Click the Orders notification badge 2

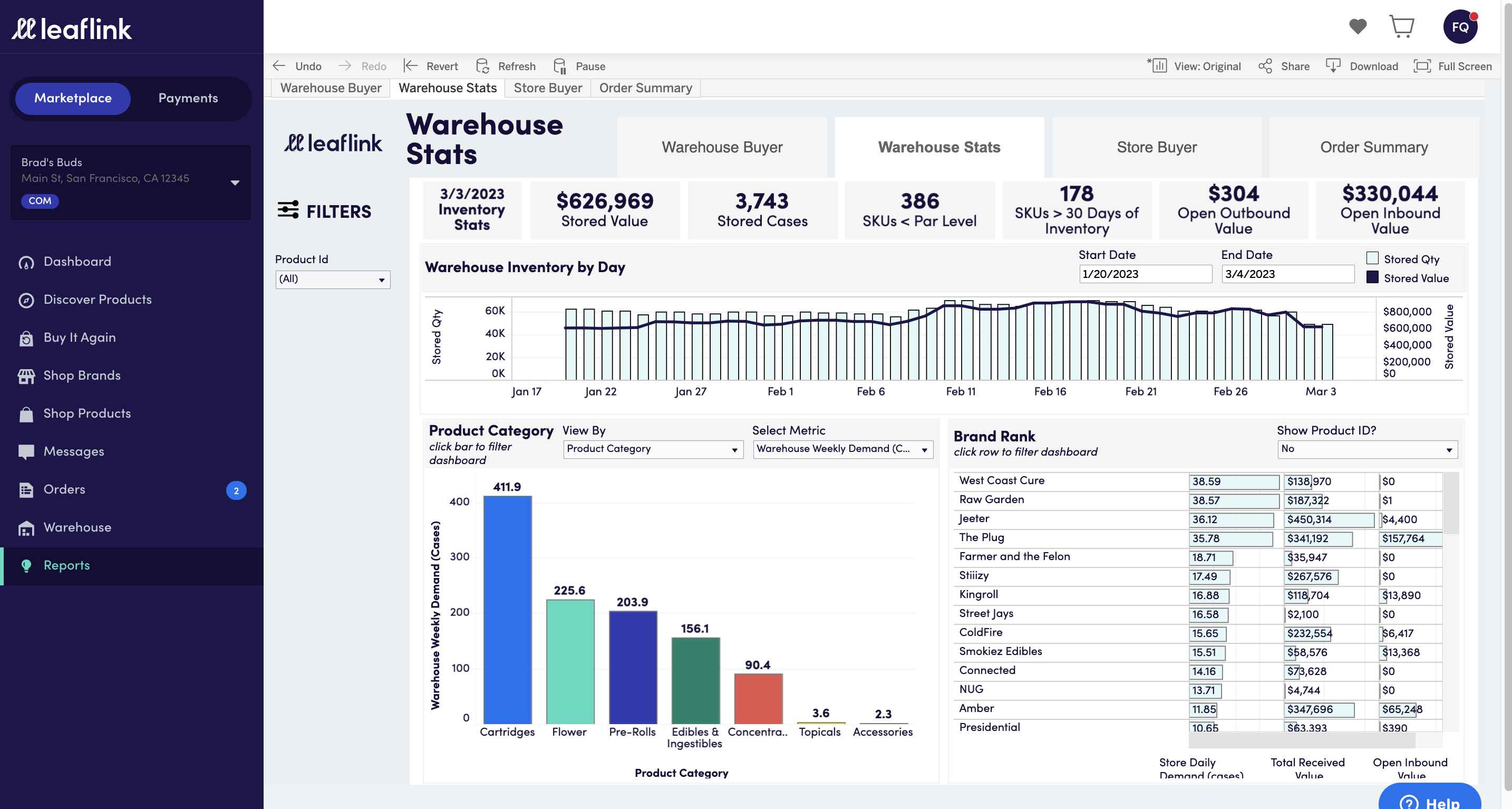click(x=237, y=490)
